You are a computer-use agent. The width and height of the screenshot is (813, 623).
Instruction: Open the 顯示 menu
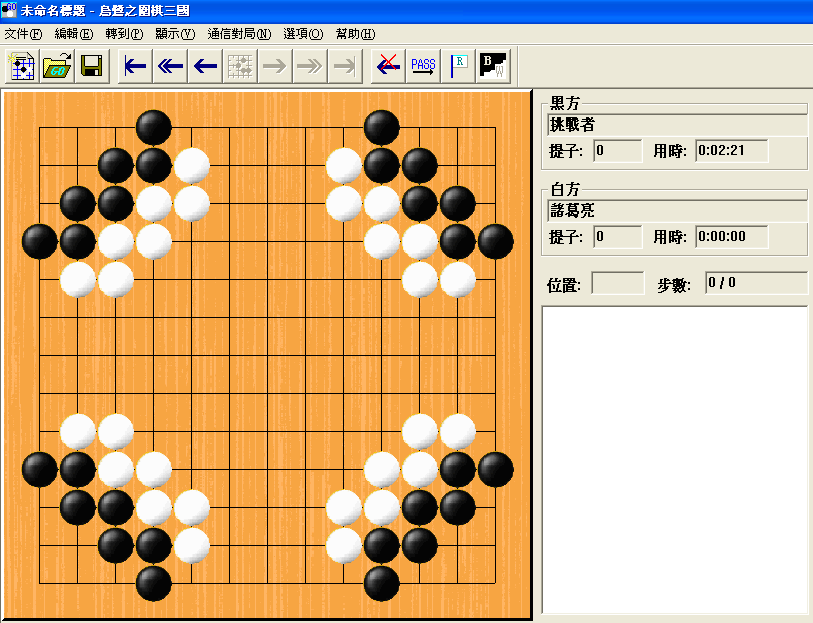175,33
